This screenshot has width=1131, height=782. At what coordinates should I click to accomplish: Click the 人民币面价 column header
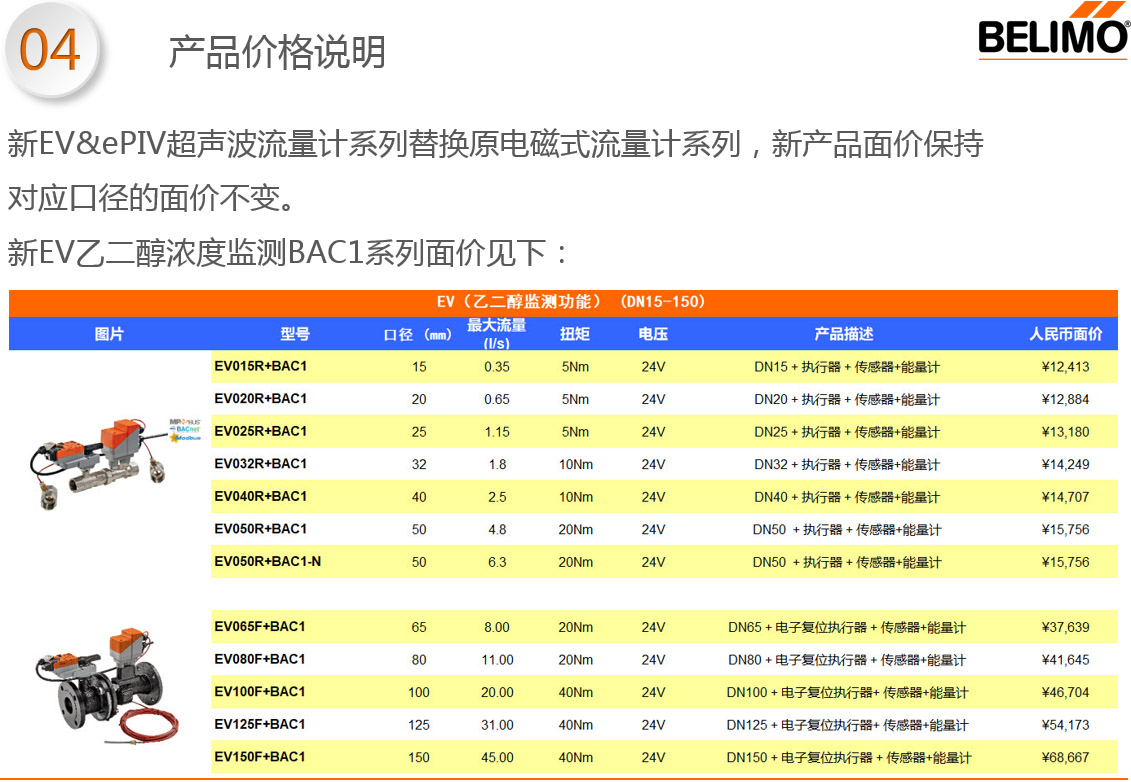[x=1065, y=334]
